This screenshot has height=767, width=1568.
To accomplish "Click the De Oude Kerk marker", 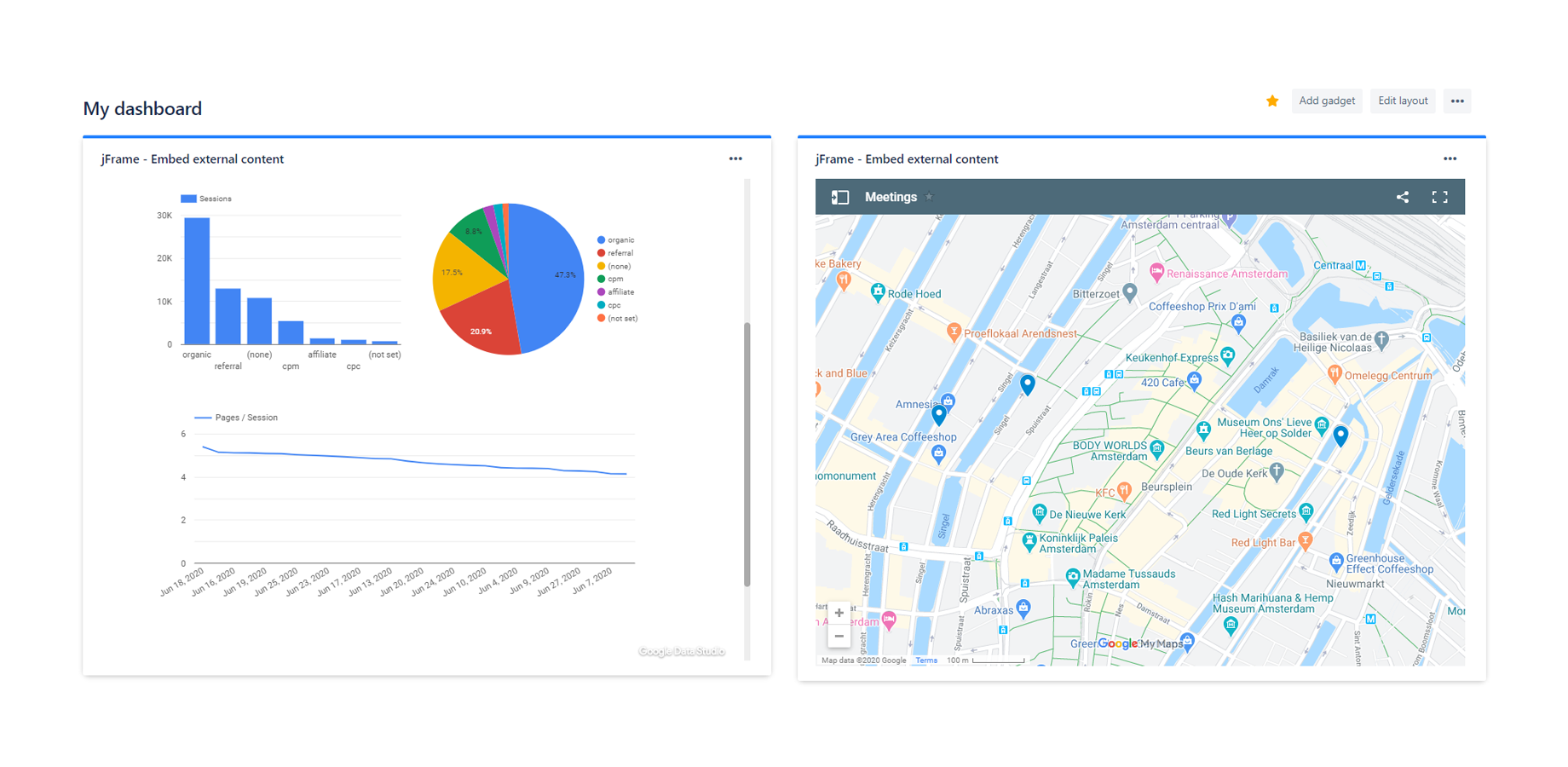I will (x=1277, y=470).
